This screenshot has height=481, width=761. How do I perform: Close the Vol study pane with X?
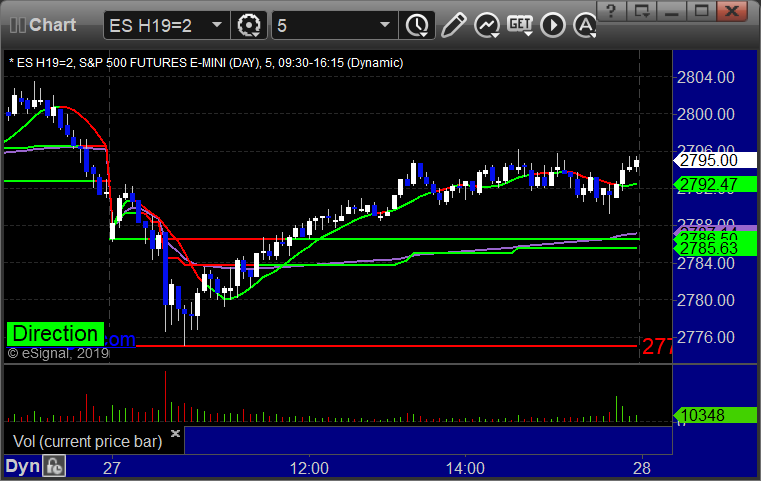pyautogui.click(x=175, y=433)
